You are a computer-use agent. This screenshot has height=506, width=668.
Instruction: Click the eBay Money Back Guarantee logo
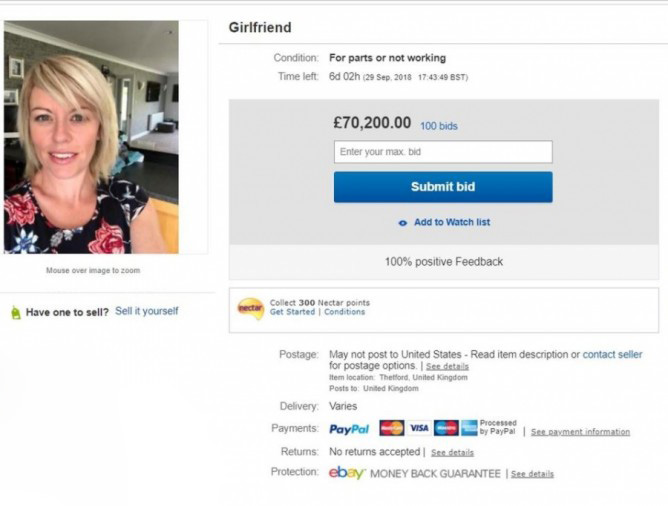pyautogui.click(x=348, y=473)
